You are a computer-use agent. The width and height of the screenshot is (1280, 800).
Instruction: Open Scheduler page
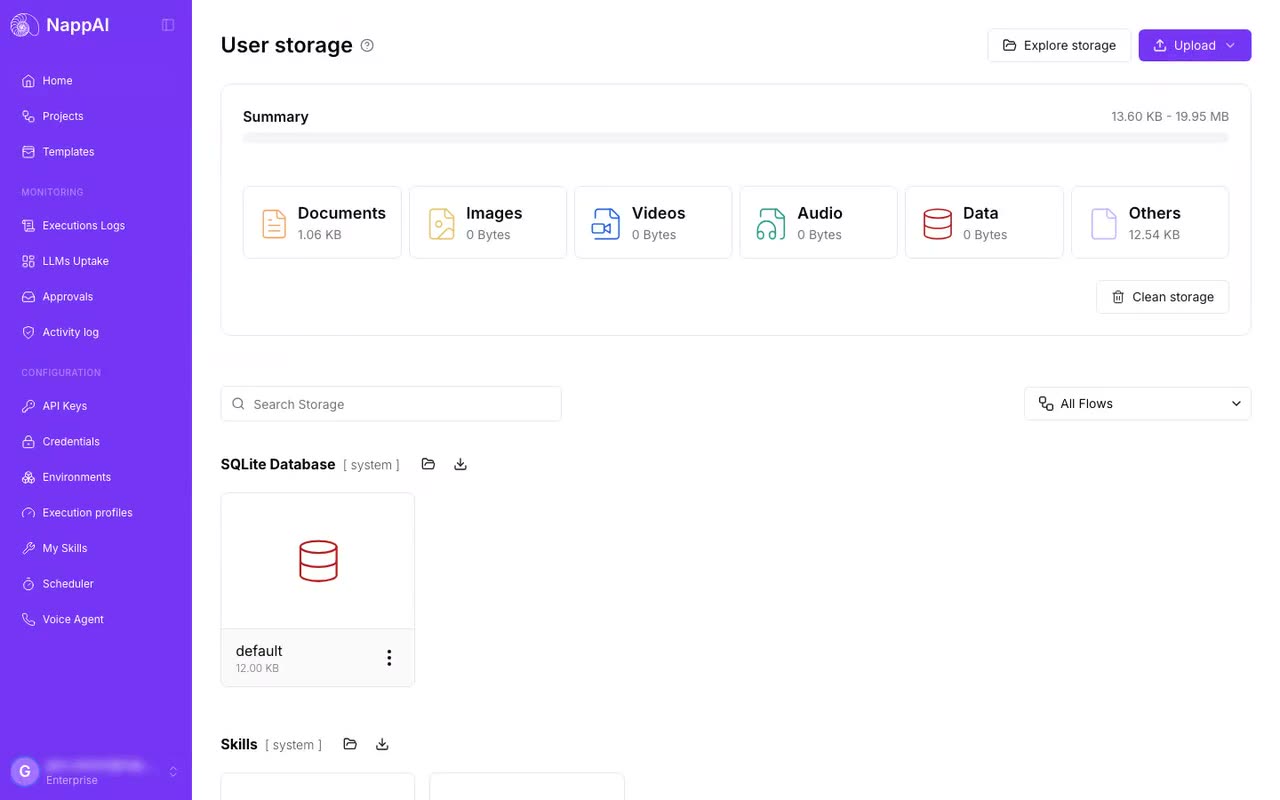(x=96, y=584)
